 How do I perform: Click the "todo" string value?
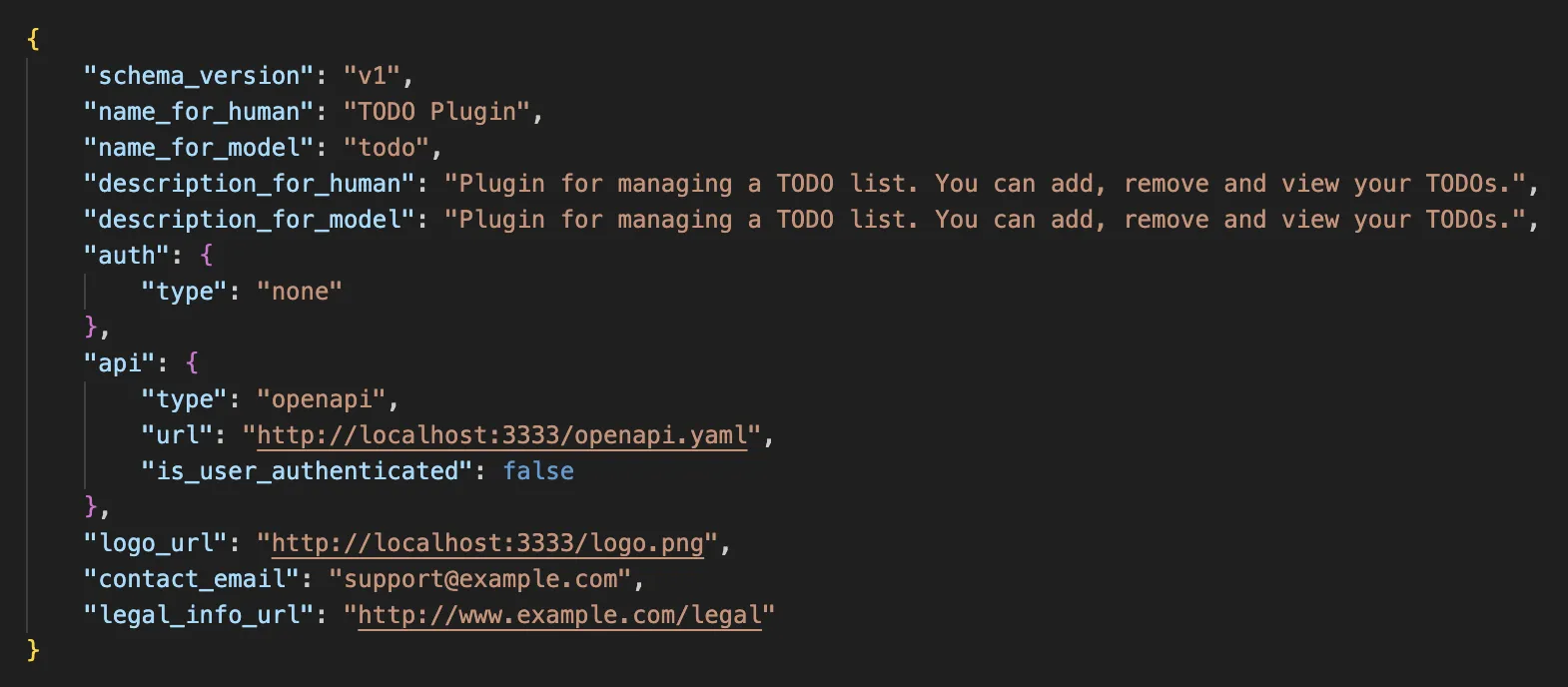click(x=387, y=148)
